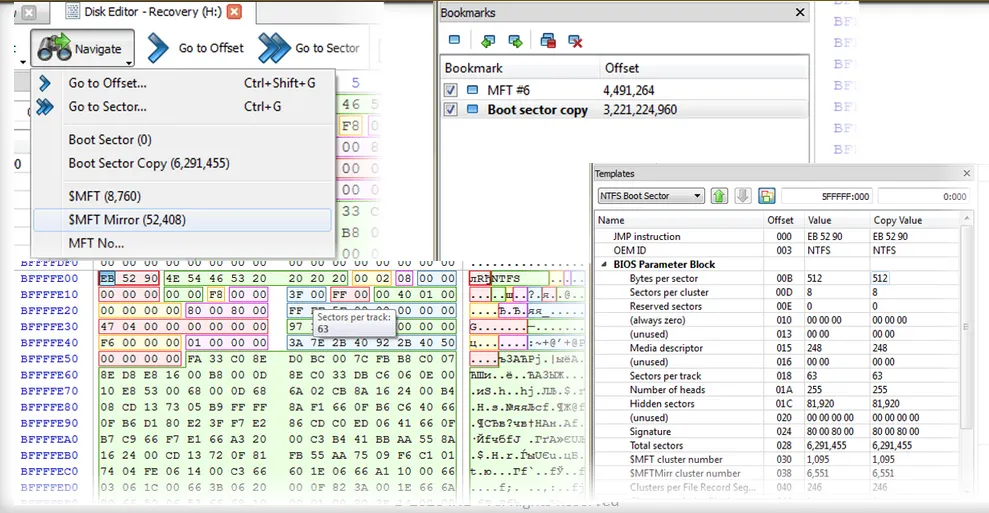Screen dimensions: 989x513
Task: Open the NTFS Boot Sector template dropdown
Action: pyautogui.click(x=697, y=196)
